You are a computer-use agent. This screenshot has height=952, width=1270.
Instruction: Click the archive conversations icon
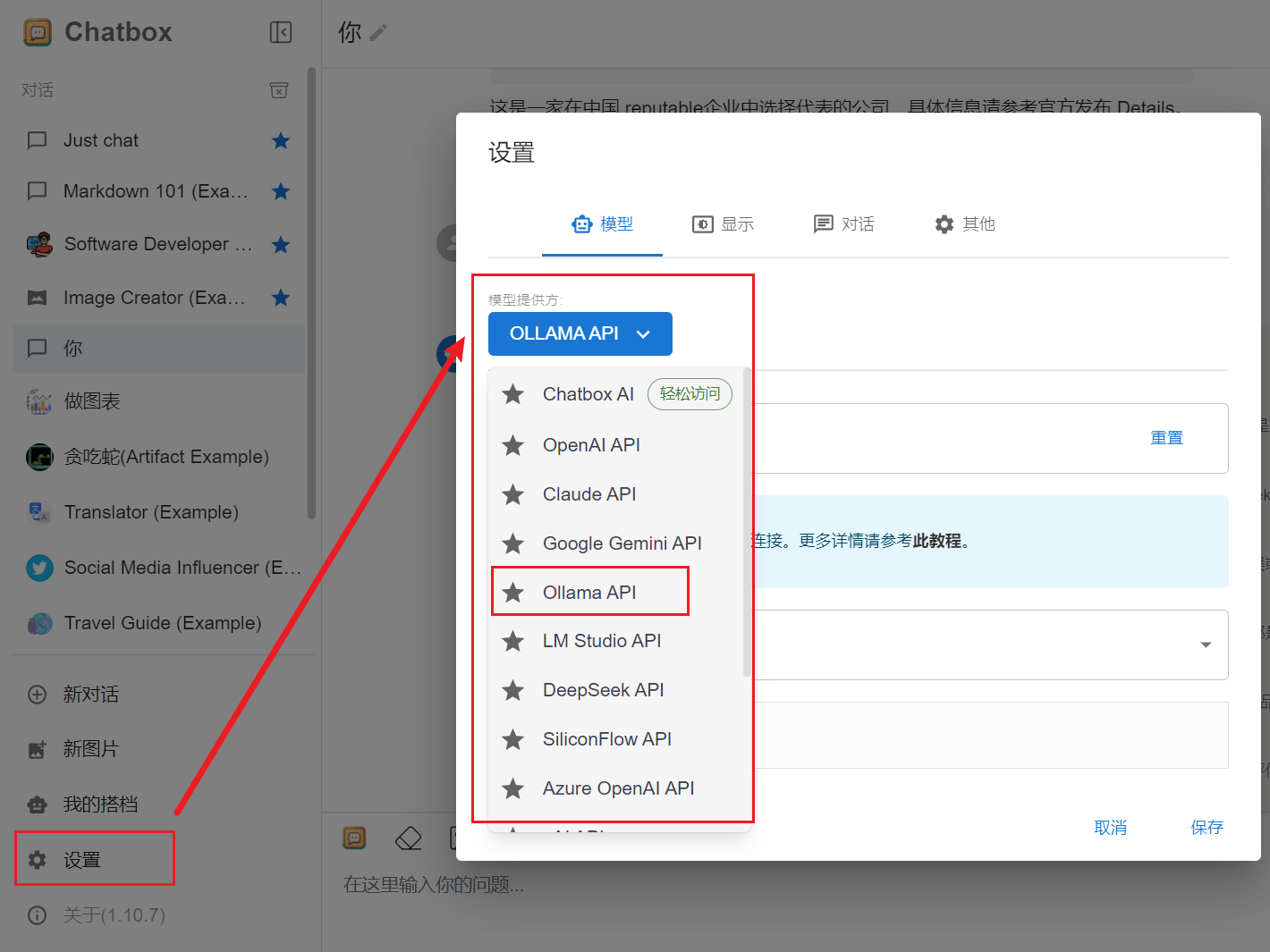pos(279,90)
